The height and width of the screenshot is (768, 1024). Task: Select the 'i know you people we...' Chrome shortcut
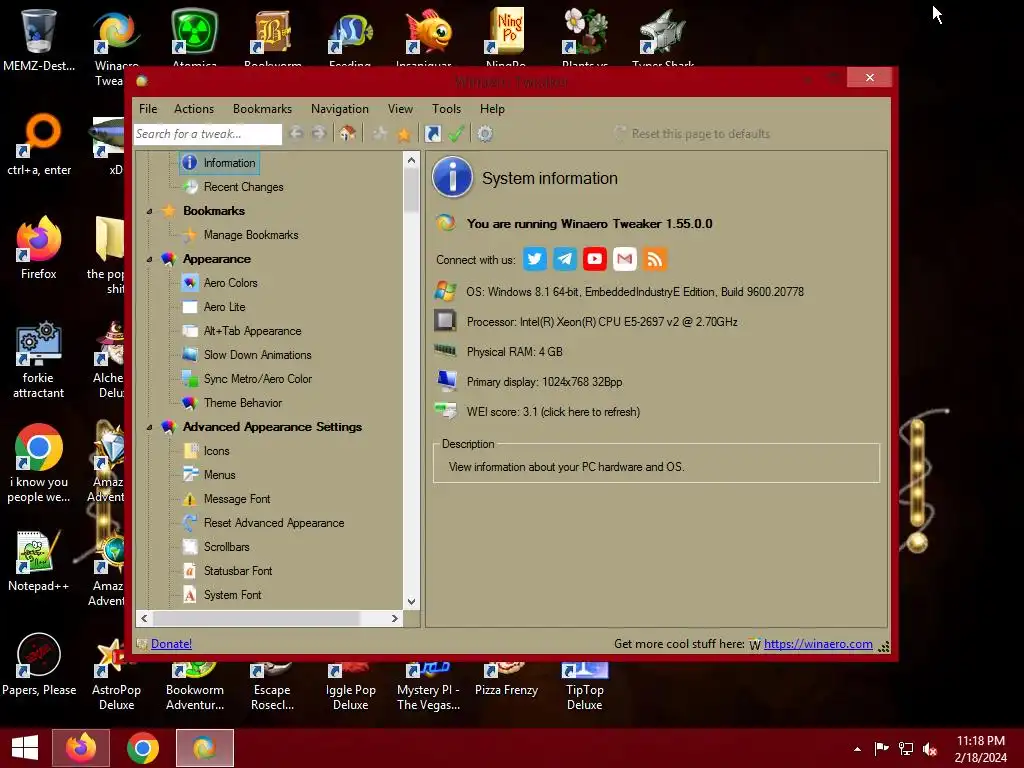click(39, 463)
